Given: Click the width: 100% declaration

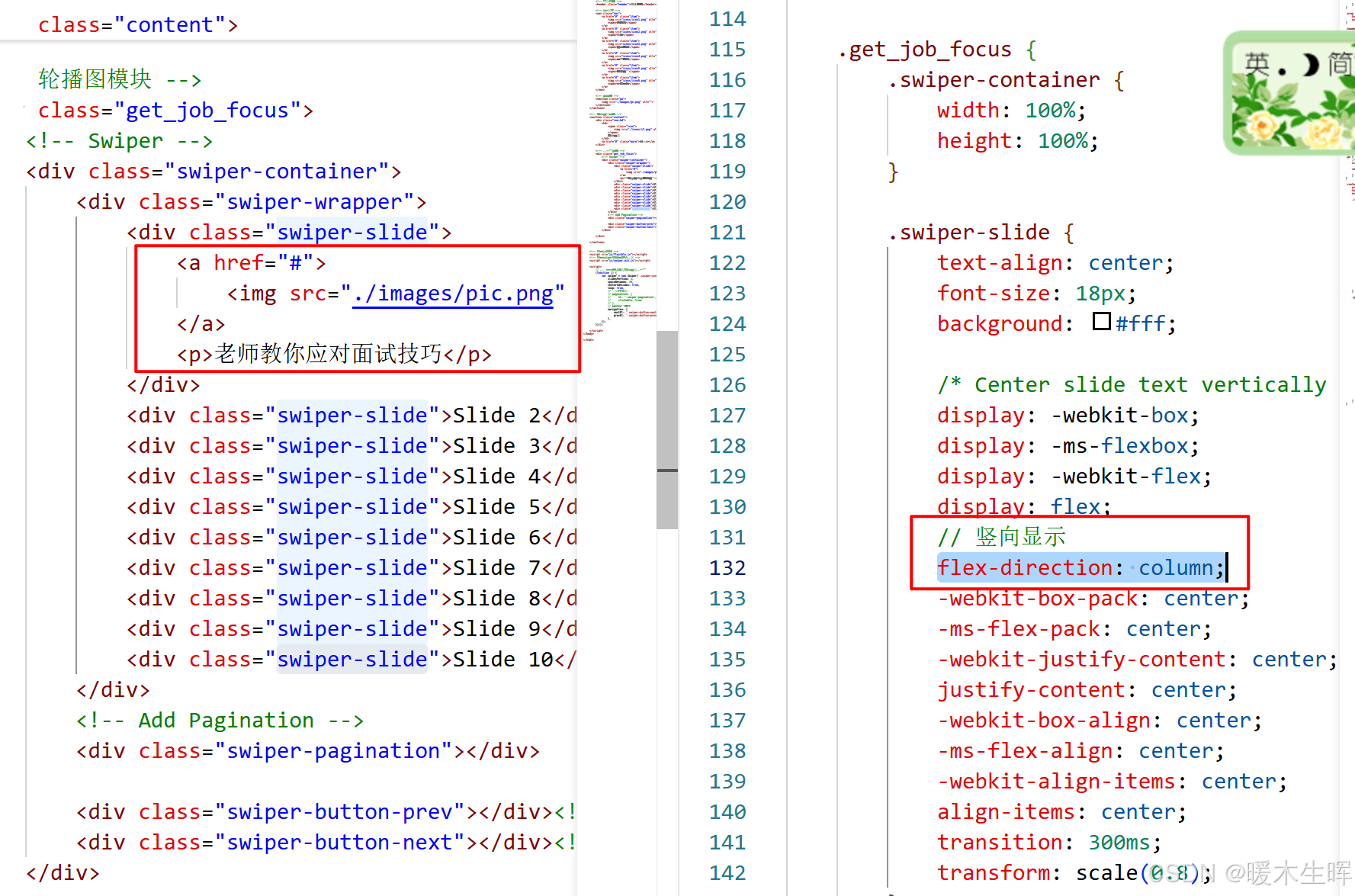Looking at the screenshot, I should click(1011, 111).
